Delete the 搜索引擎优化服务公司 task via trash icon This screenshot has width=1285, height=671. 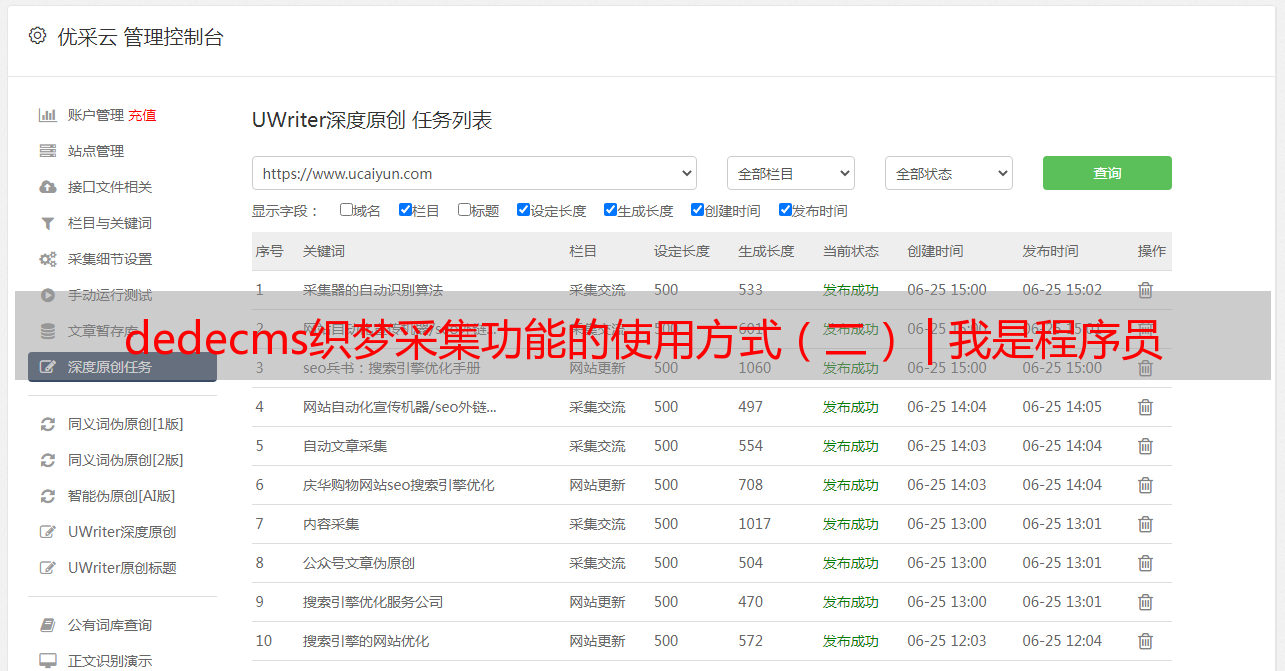(x=1146, y=602)
